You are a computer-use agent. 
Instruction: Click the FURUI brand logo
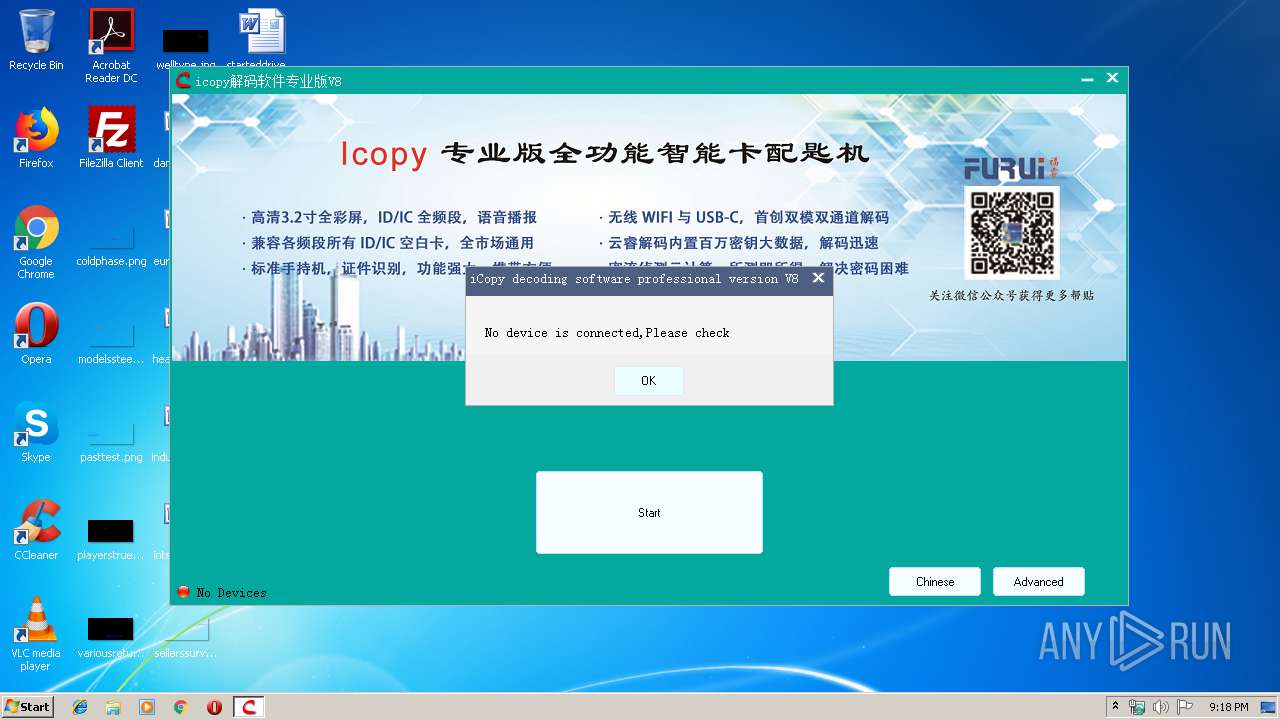tap(1011, 167)
